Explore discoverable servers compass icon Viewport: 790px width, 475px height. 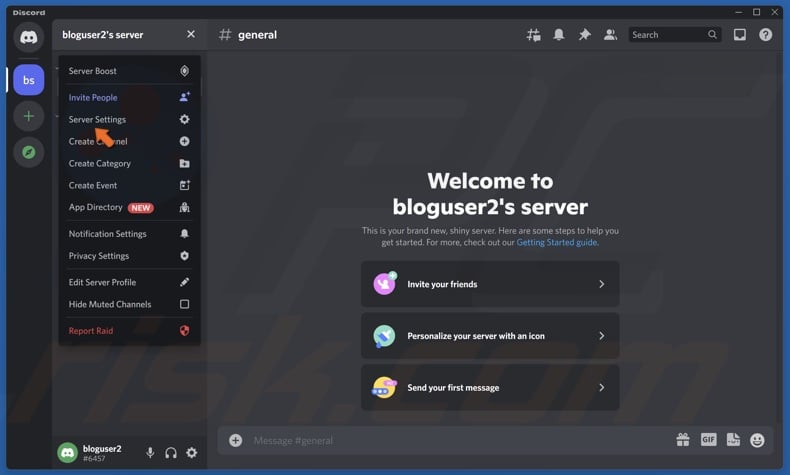pyautogui.click(x=29, y=152)
